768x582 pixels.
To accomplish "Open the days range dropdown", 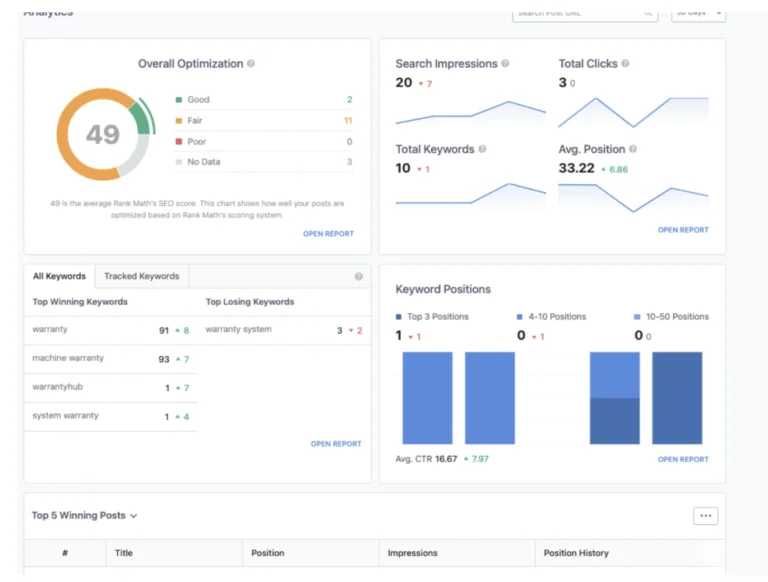I will tap(698, 13).
